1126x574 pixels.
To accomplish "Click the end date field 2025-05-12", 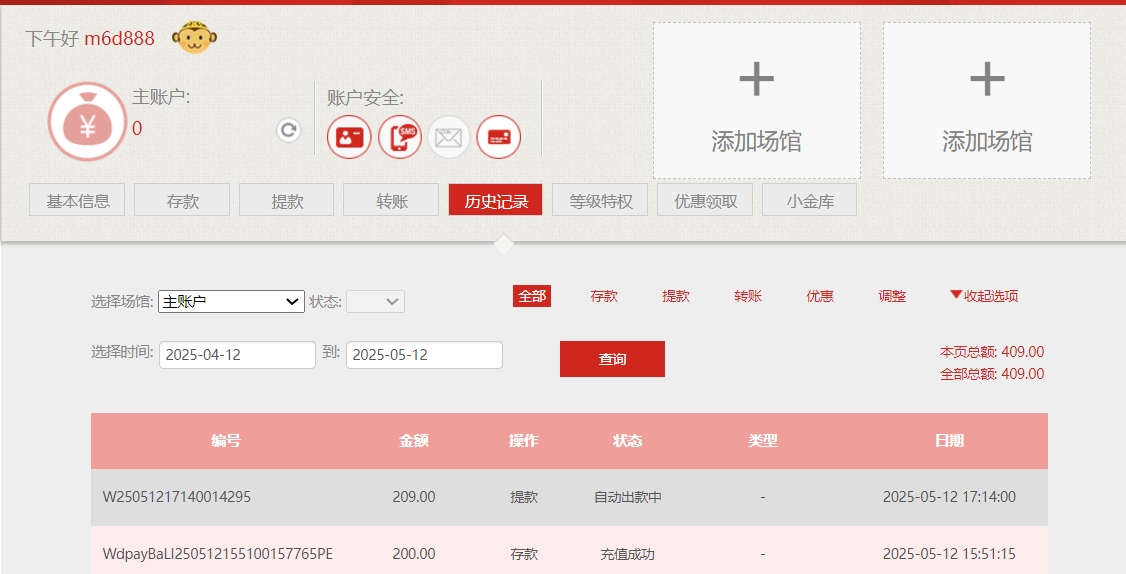I will pyautogui.click(x=424, y=355).
